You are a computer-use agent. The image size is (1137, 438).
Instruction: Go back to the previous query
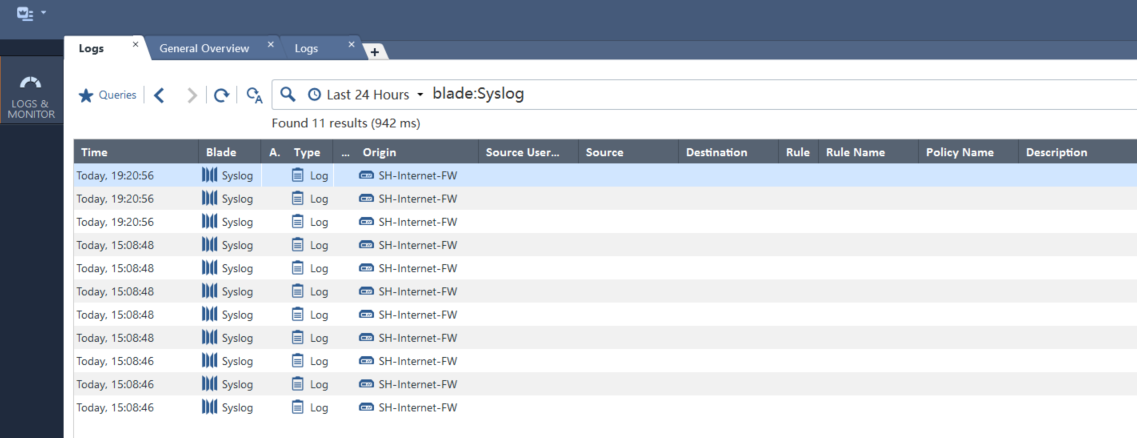(x=159, y=95)
